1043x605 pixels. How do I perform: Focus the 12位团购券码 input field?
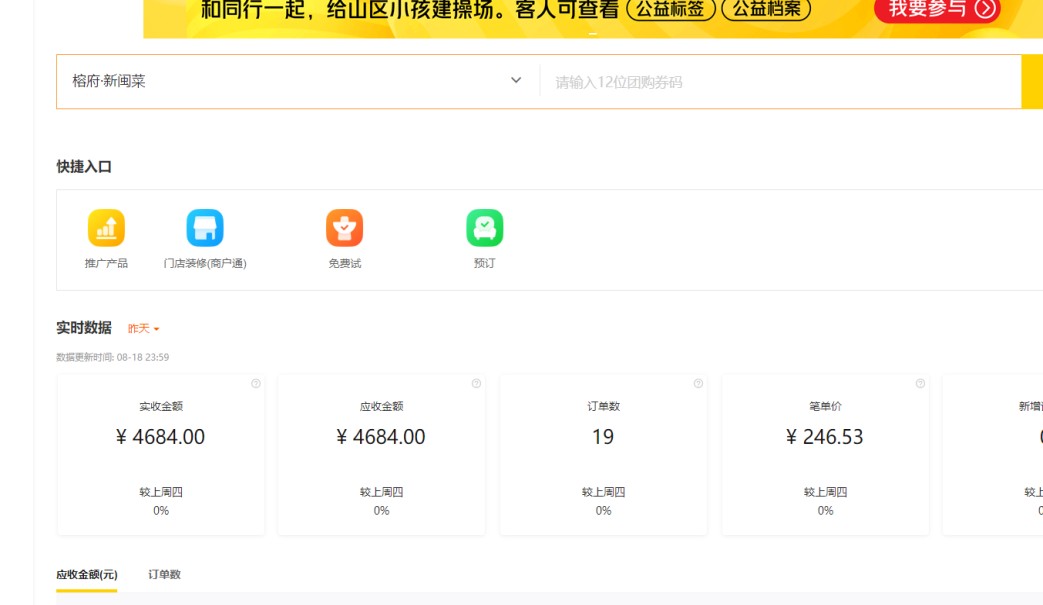780,82
